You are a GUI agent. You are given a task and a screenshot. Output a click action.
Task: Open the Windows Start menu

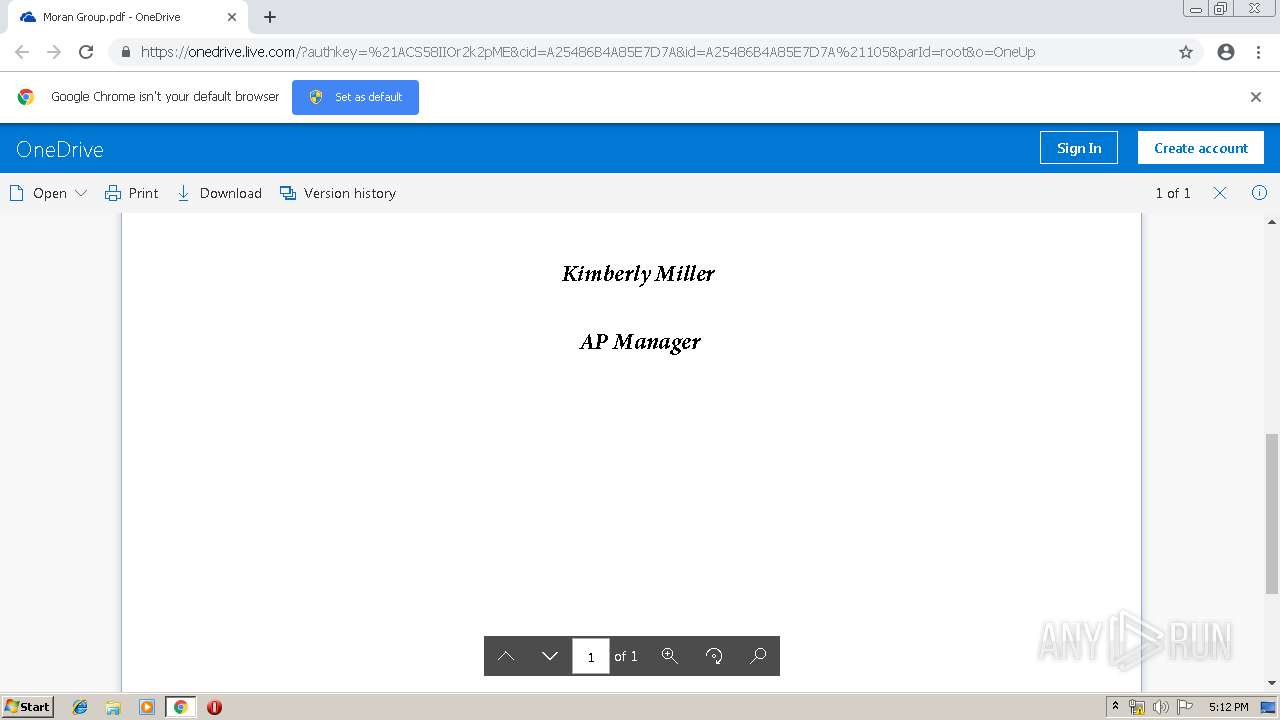(x=27, y=706)
